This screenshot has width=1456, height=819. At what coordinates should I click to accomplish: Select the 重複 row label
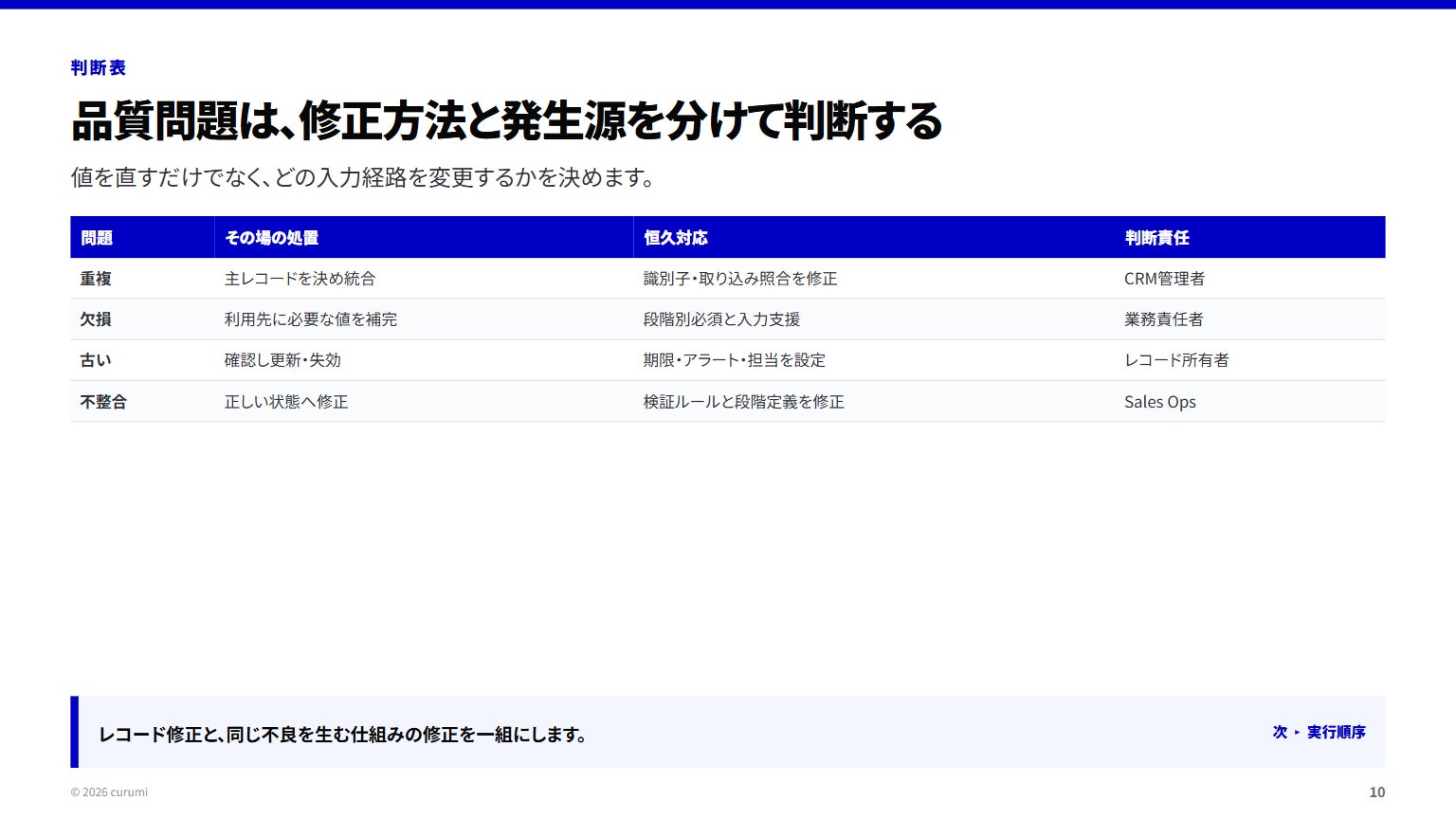point(96,279)
